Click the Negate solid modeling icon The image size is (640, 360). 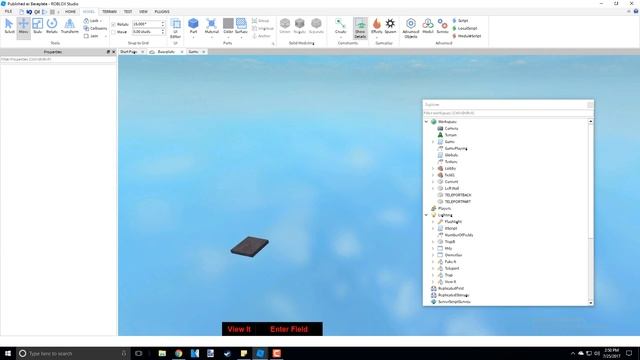coord(300,26)
